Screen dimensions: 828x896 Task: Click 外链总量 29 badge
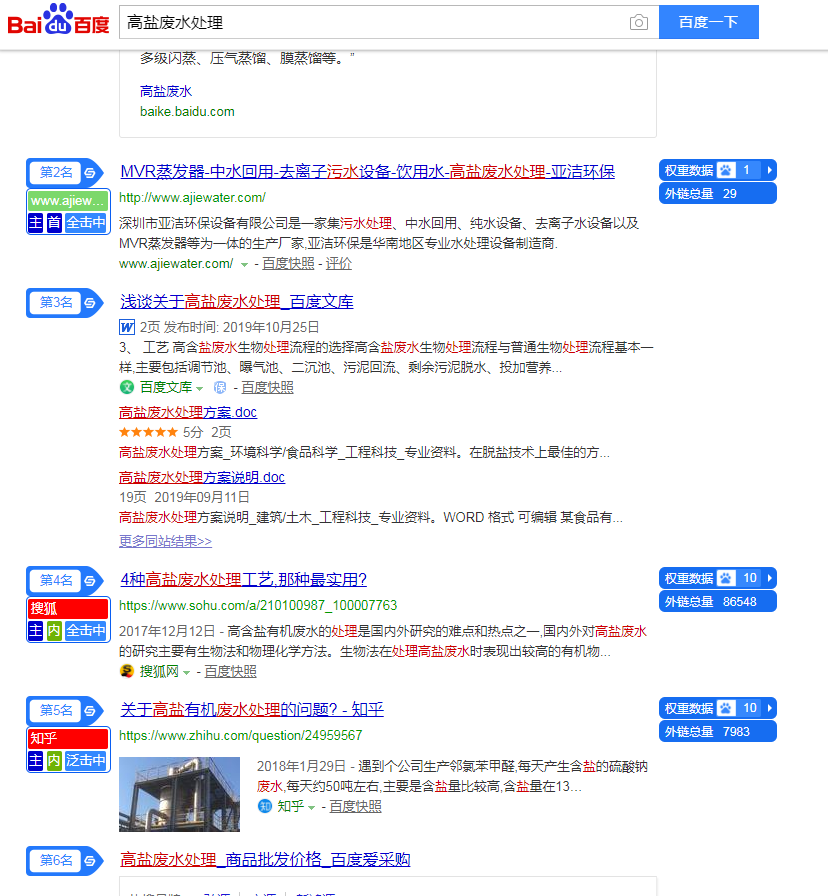tap(718, 194)
